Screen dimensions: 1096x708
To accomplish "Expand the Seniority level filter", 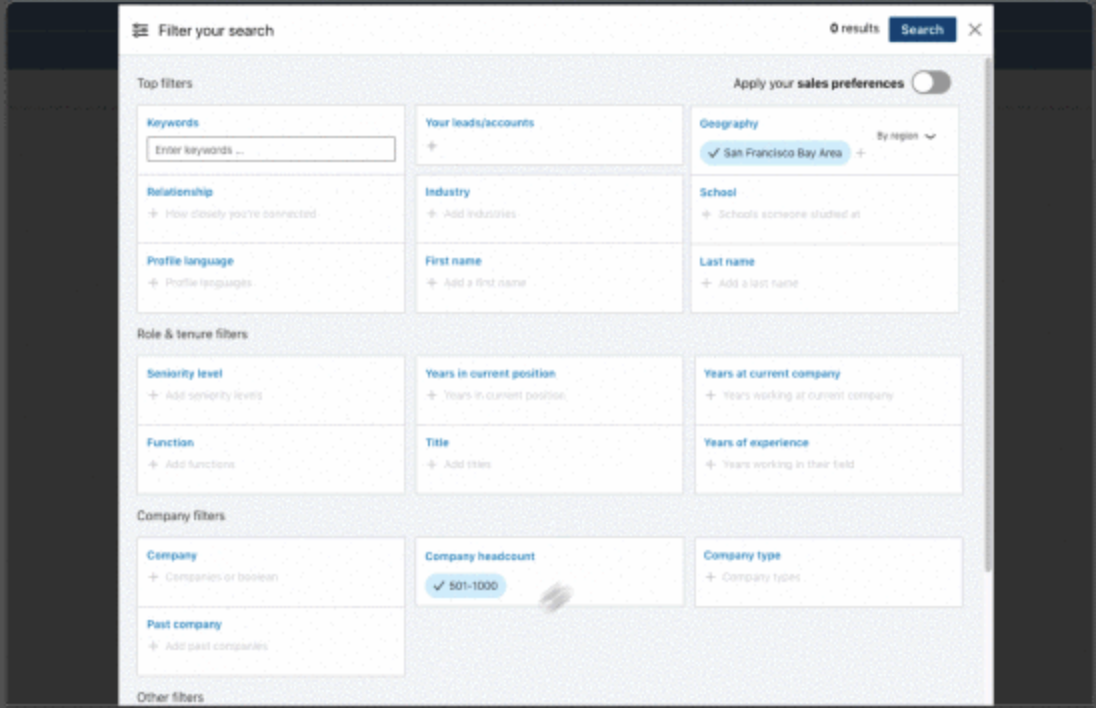I will pos(185,373).
